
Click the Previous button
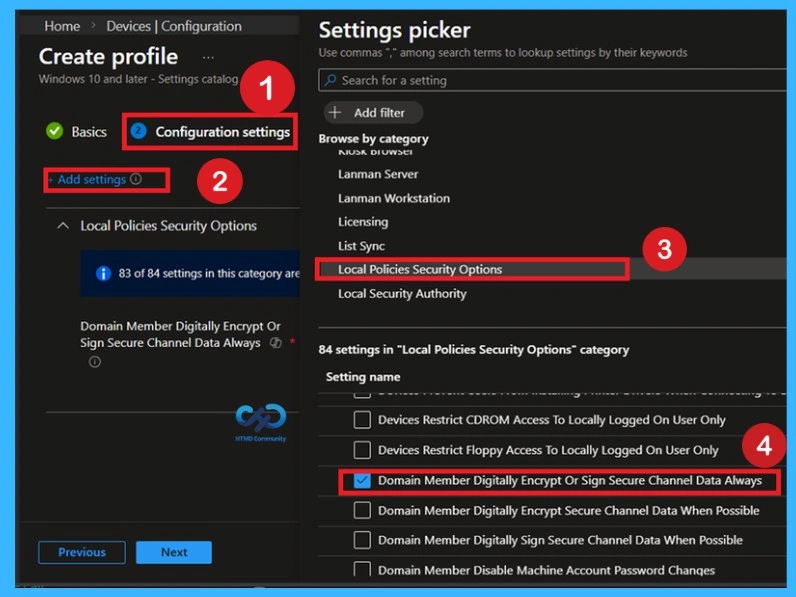82,552
